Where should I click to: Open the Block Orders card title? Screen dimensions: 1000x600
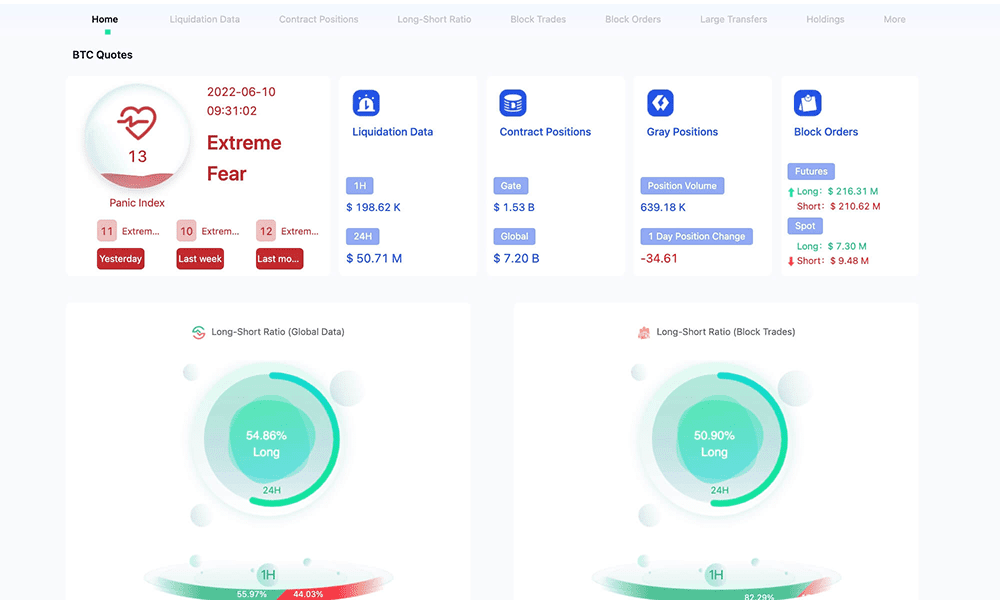click(826, 132)
